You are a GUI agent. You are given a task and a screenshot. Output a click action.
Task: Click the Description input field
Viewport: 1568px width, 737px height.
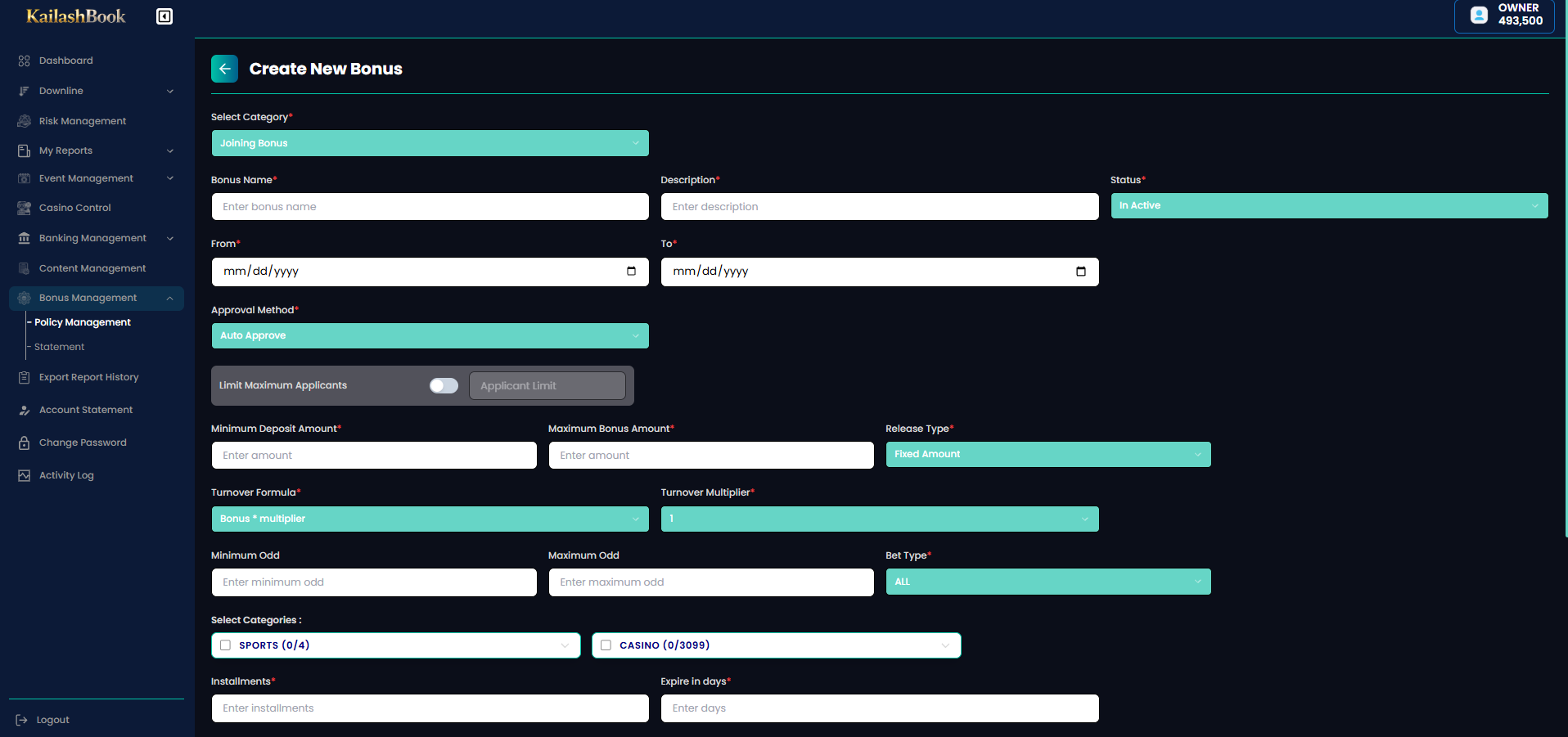tap(880, 206)
